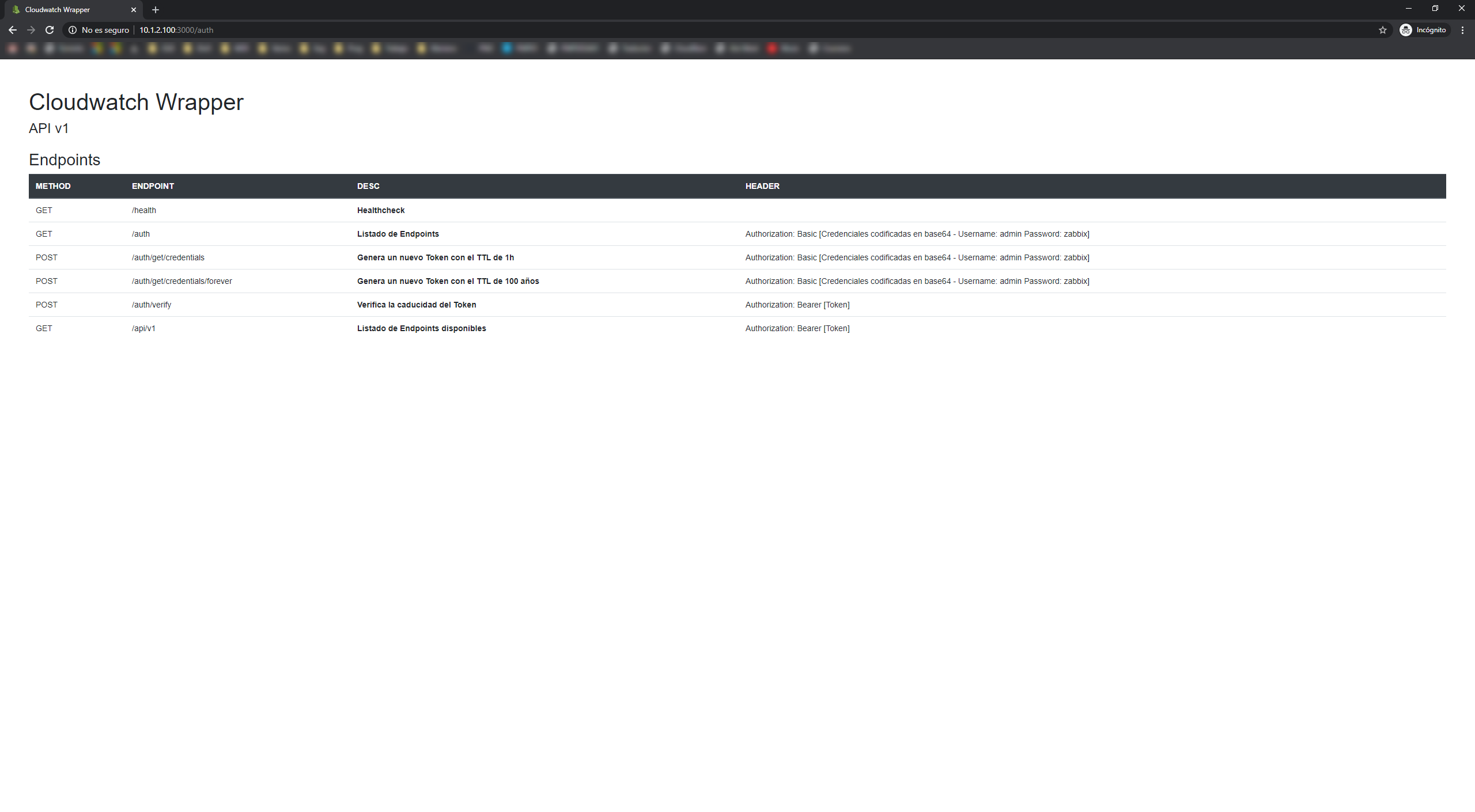This screenshot has width=1475, height=812.
Task: Open a new tab with plus icon
Action: point(156,10)
